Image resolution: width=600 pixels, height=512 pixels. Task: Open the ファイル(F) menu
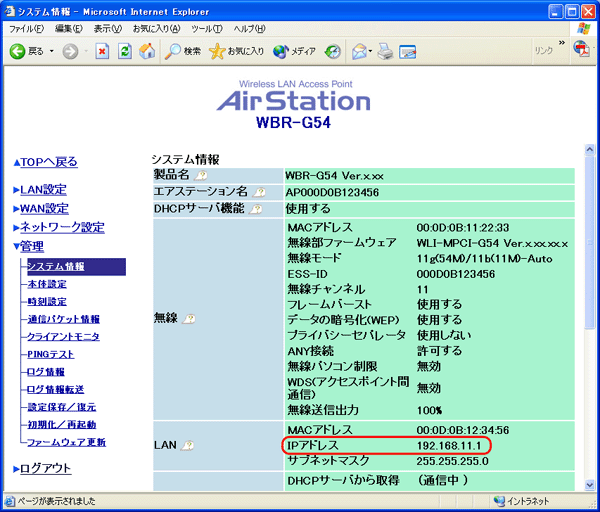26,29
